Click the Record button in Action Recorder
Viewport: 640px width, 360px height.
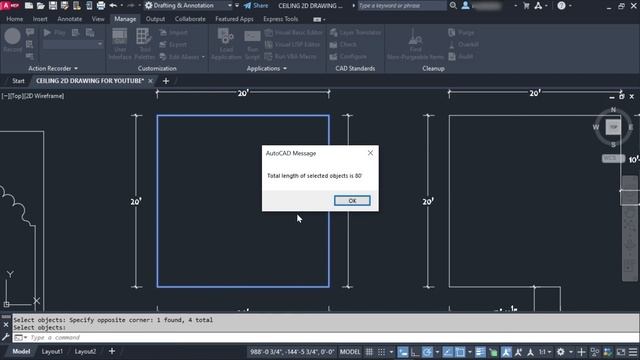13,40
